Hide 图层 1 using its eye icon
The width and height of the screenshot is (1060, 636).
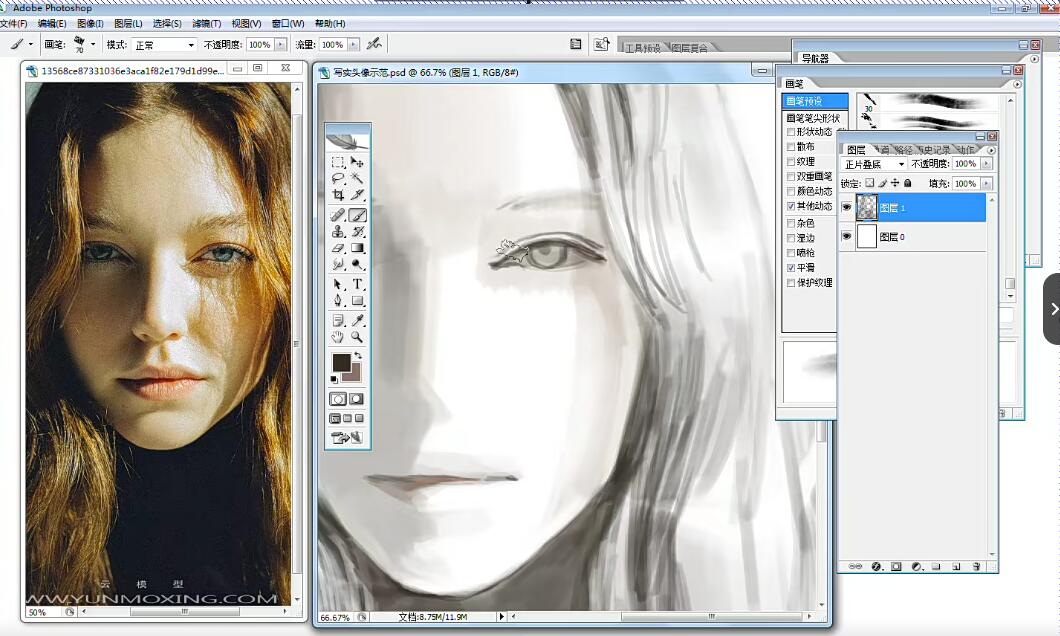point(847,208)
